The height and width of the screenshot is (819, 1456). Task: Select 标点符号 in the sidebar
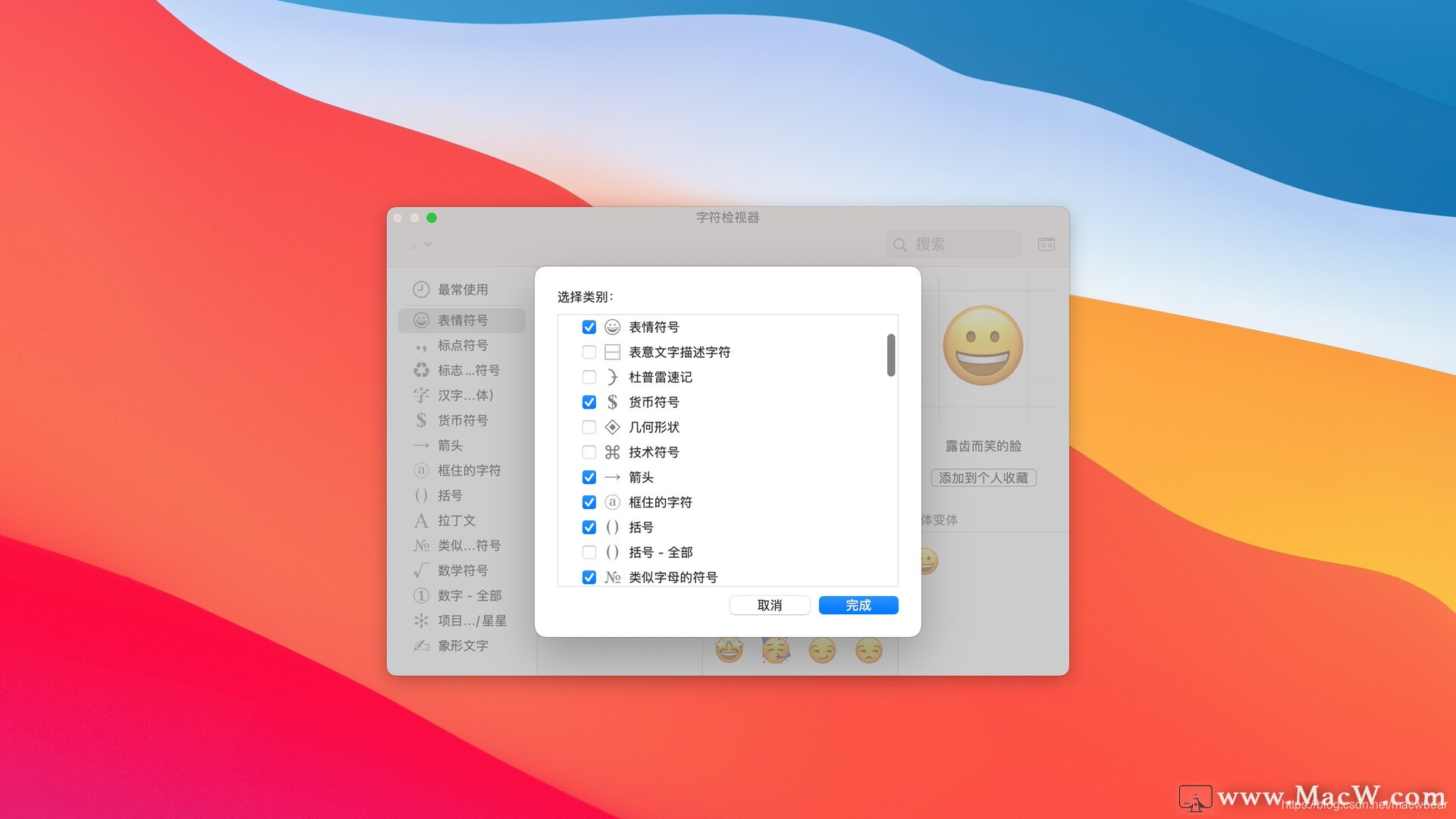(463, 345)
